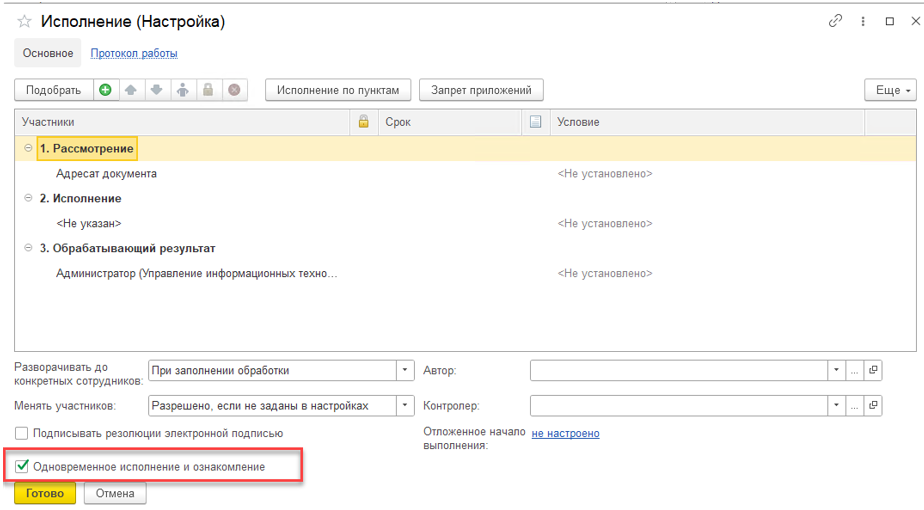The height and width of the screenshot is (510, 924).
Task: Click the responsible person icon in toolbar
Action: click(182, 90)
